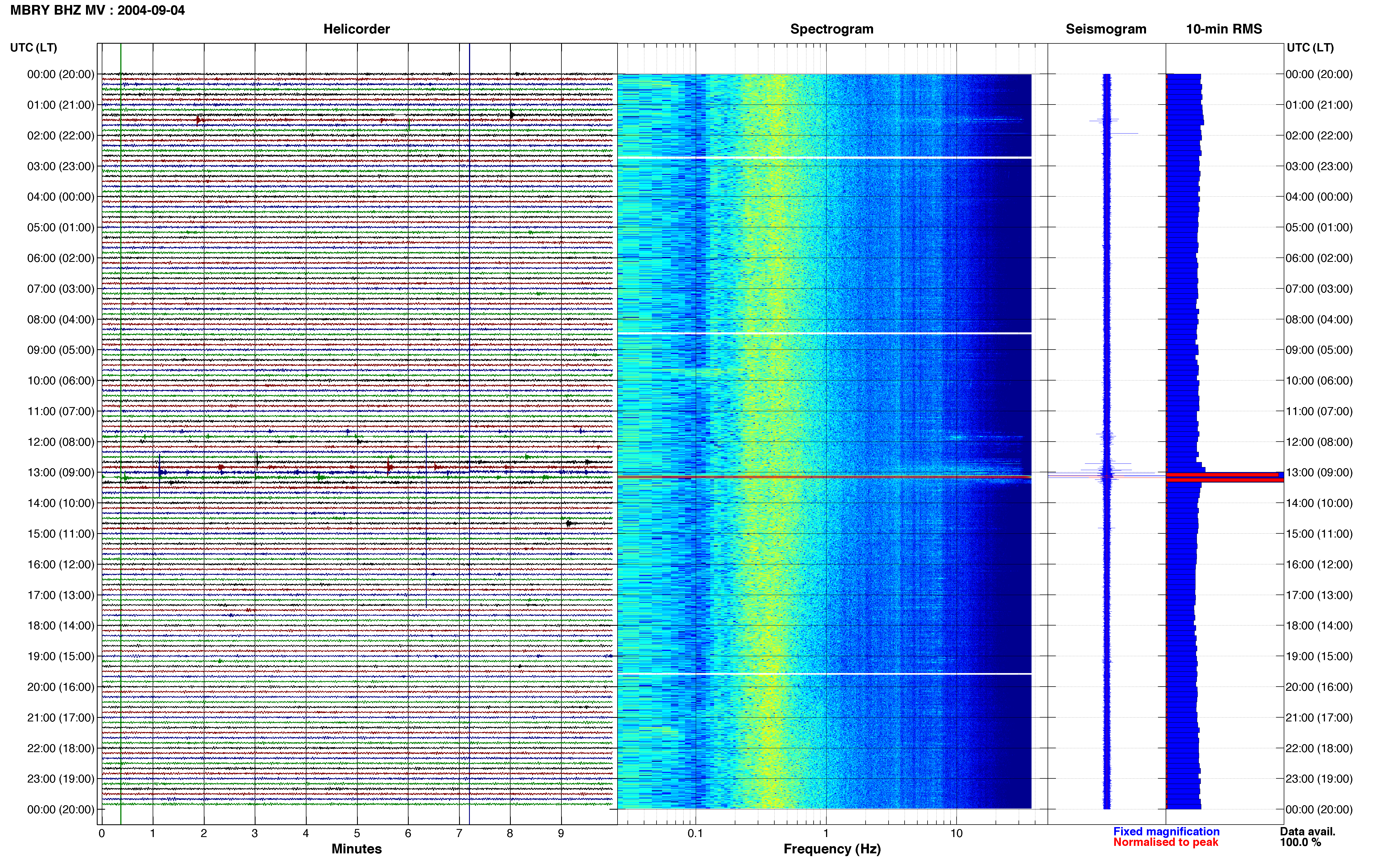This screenshot has height=868, width=1388.
Task: Click the right 18:00 (14:00) time label
Action: coord(1319,626)
